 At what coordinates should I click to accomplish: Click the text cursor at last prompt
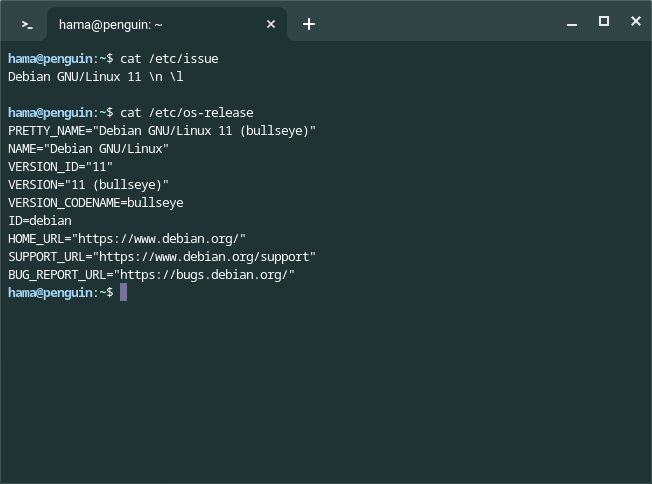point(123,292)
